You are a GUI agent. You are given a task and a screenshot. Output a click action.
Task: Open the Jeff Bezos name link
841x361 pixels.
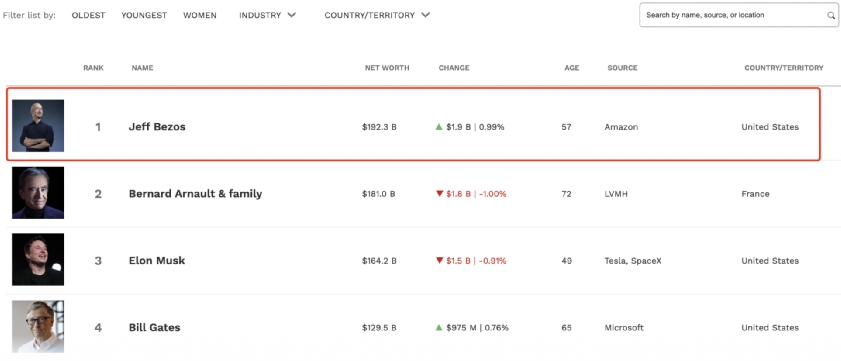tap(157, 127)
